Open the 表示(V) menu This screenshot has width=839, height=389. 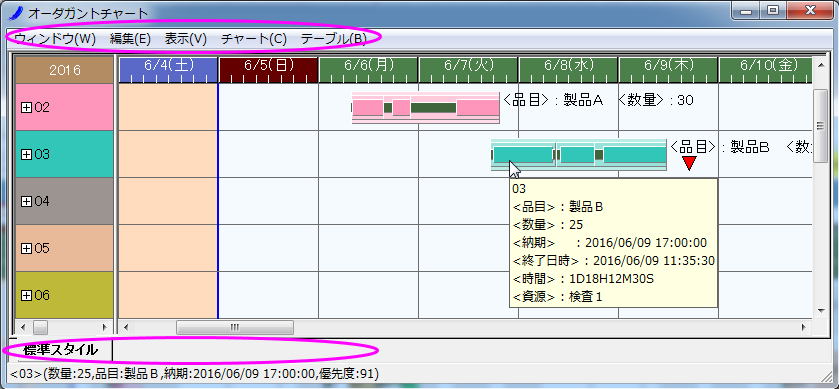185,39
